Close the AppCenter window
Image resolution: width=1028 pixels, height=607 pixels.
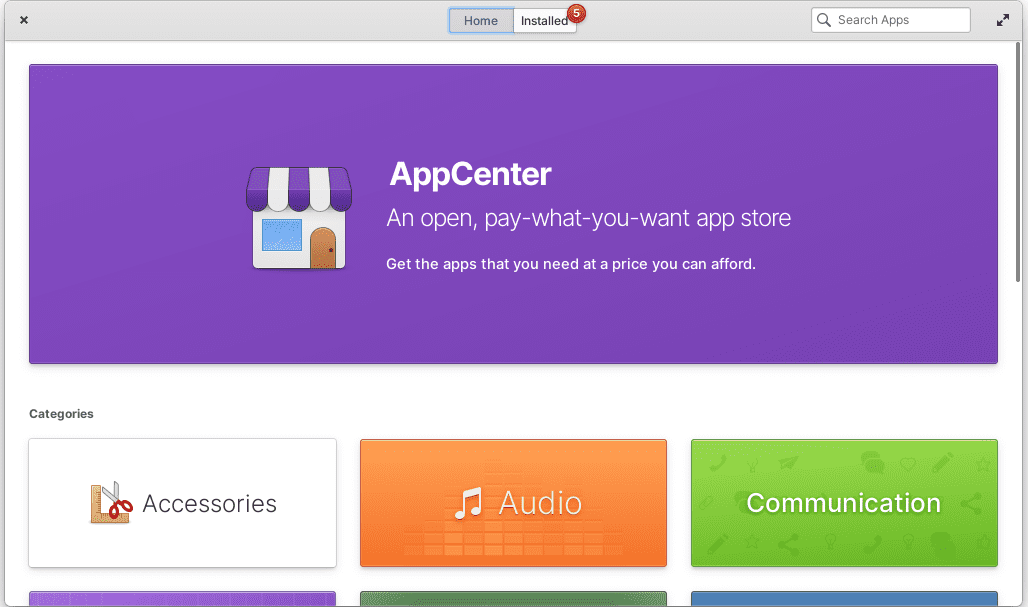(x=24, y=19)
